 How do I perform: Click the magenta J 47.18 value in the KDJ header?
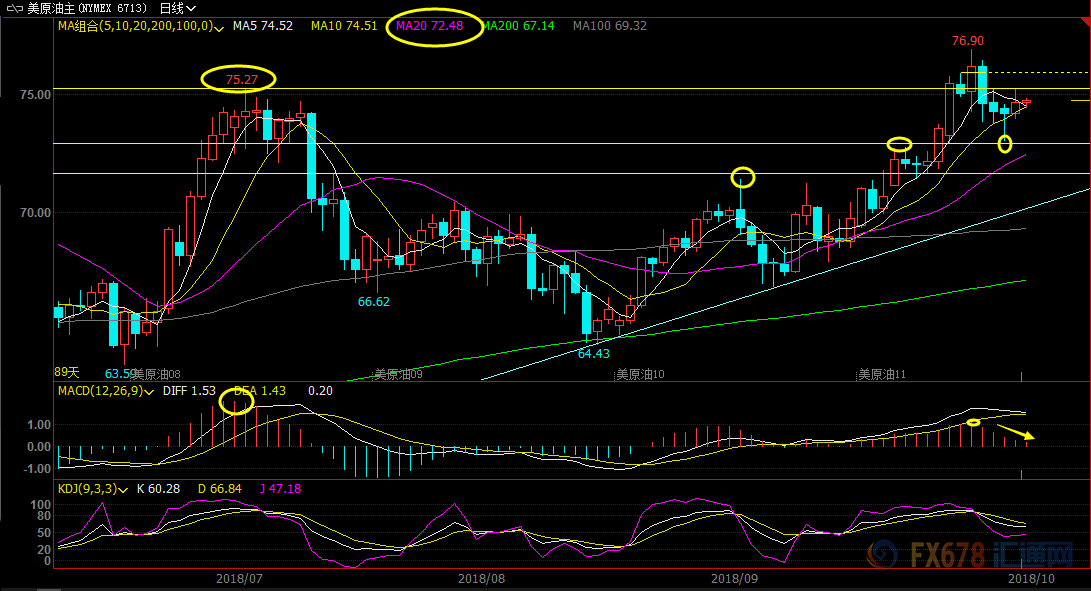[279, 489]
